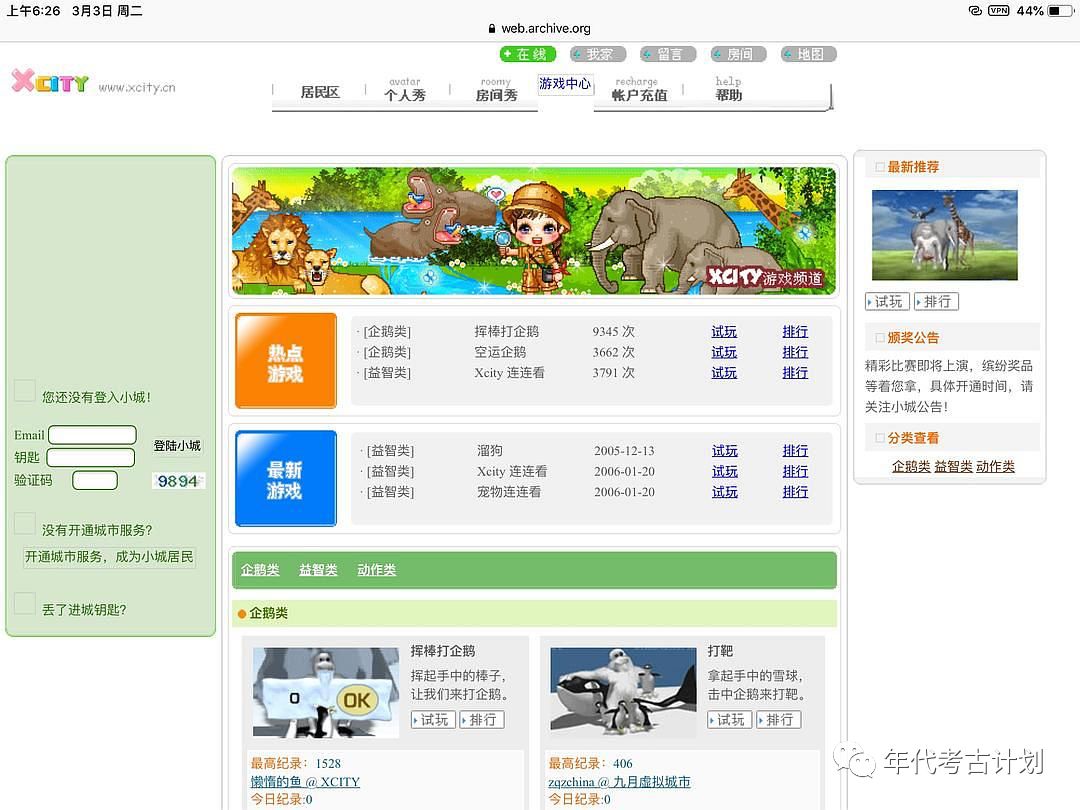The image size is (1080, 810).
Task: Open the 房间 room pill button
Action: pyautogui.click(x=738, y=54)
